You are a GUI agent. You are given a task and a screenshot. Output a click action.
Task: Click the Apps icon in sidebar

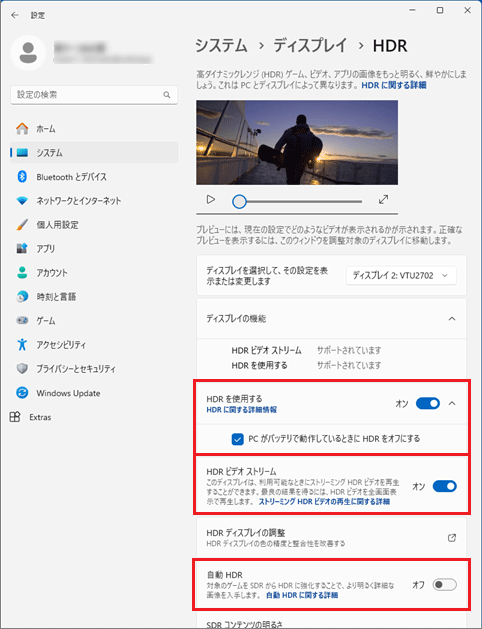click(22, 248)
